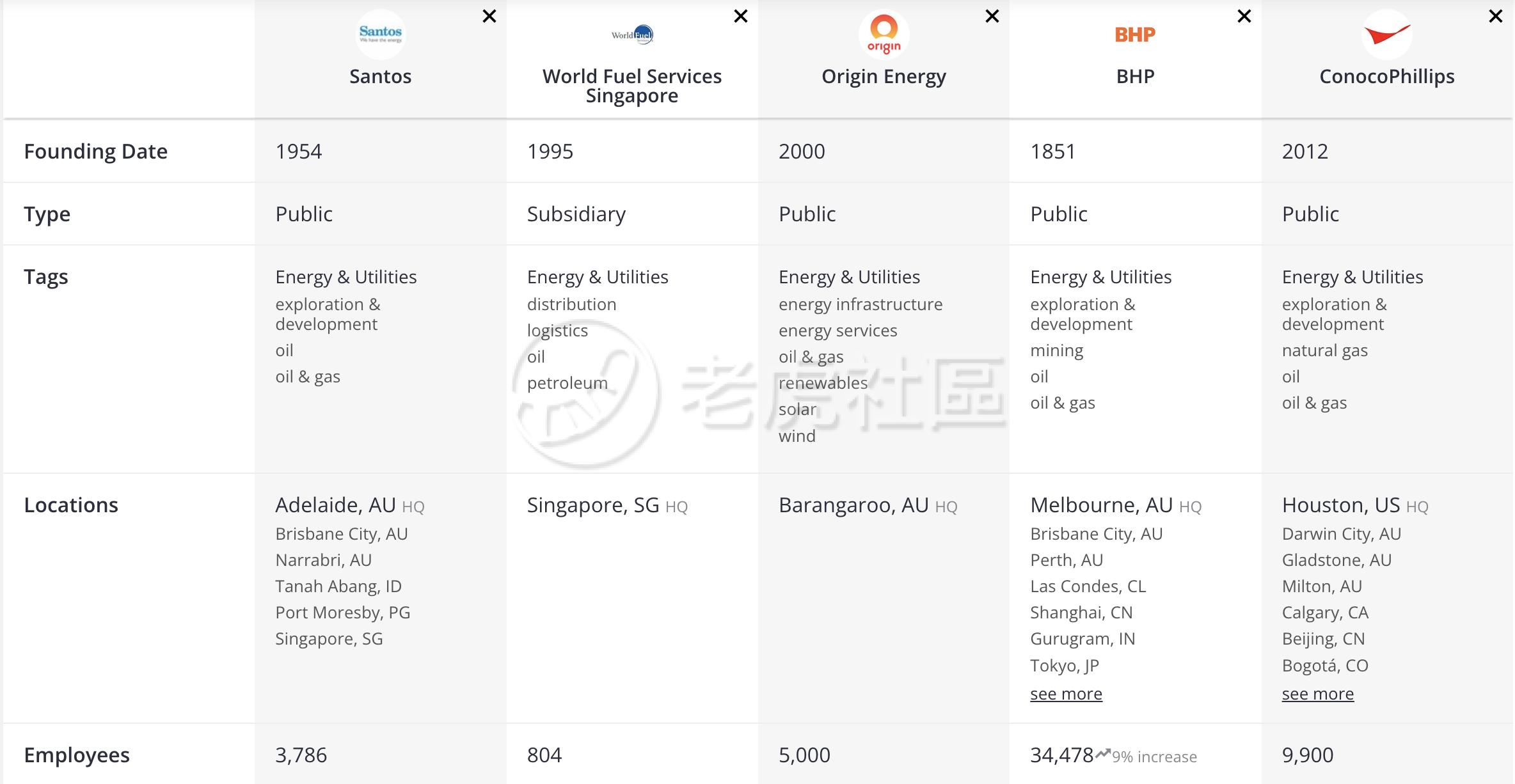Dismiss the ConocoPhillips column
The height and width of the screenshot is (784, 1515).
[1496, 17]
